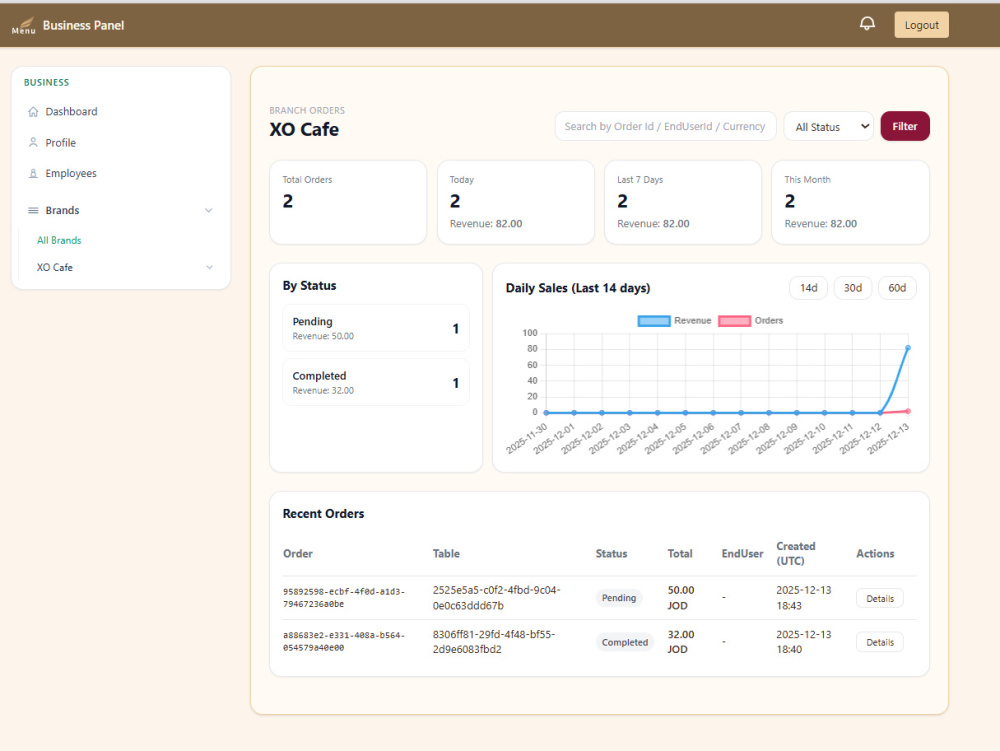Image resolution: width=1000 pixels, height=751 pixels.
Task: Select XO Cafe in the sidebar
Action: (55, 267)
